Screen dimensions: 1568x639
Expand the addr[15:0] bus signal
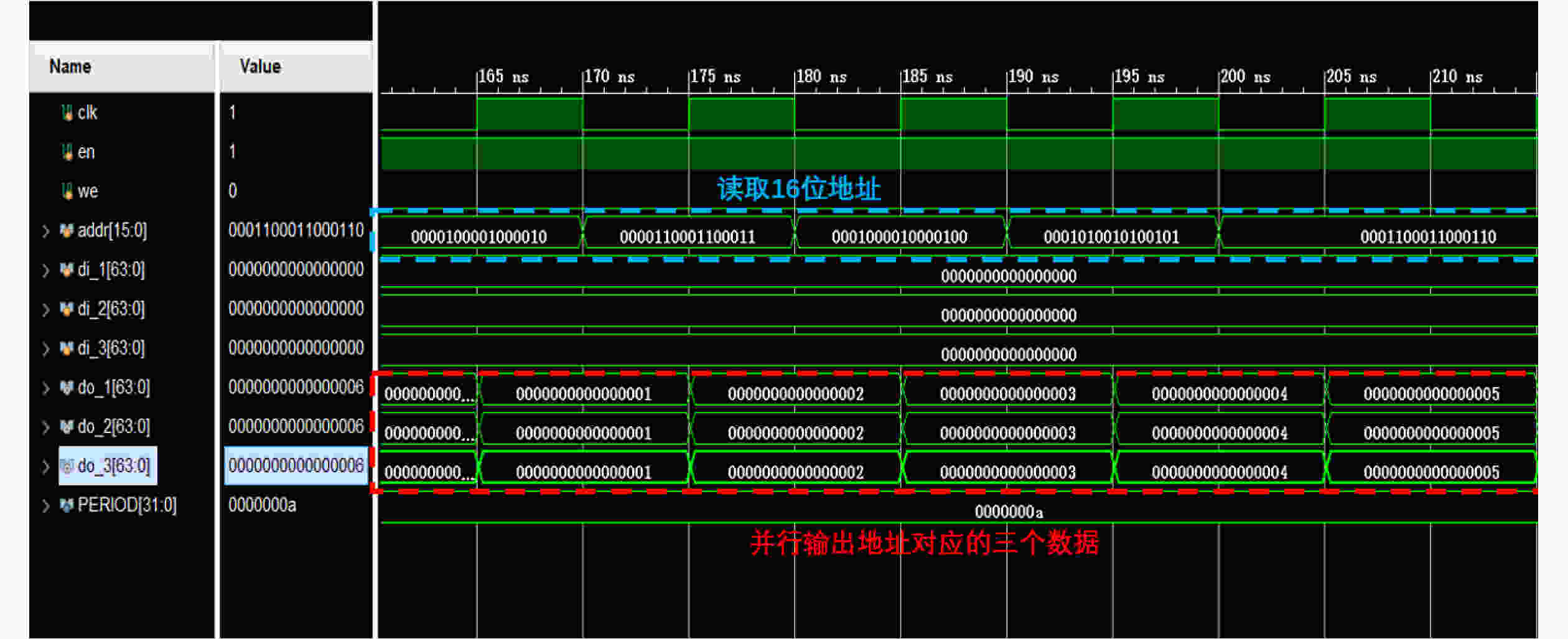tap(45, 231)
